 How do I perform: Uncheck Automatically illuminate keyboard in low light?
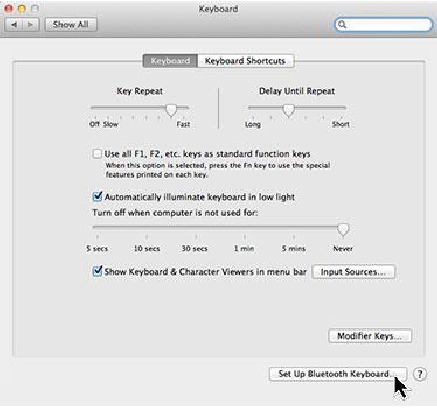(x=97, y=197)
